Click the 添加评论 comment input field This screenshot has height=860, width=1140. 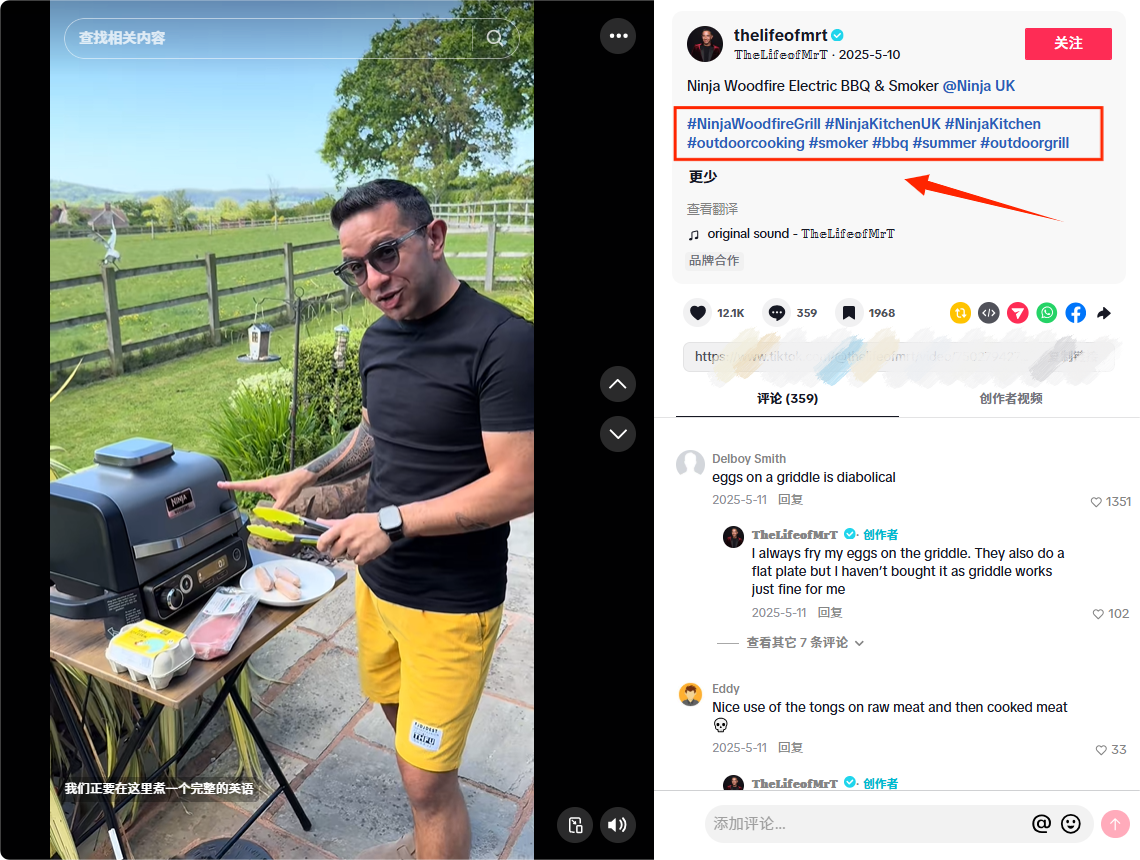[860, 824]
